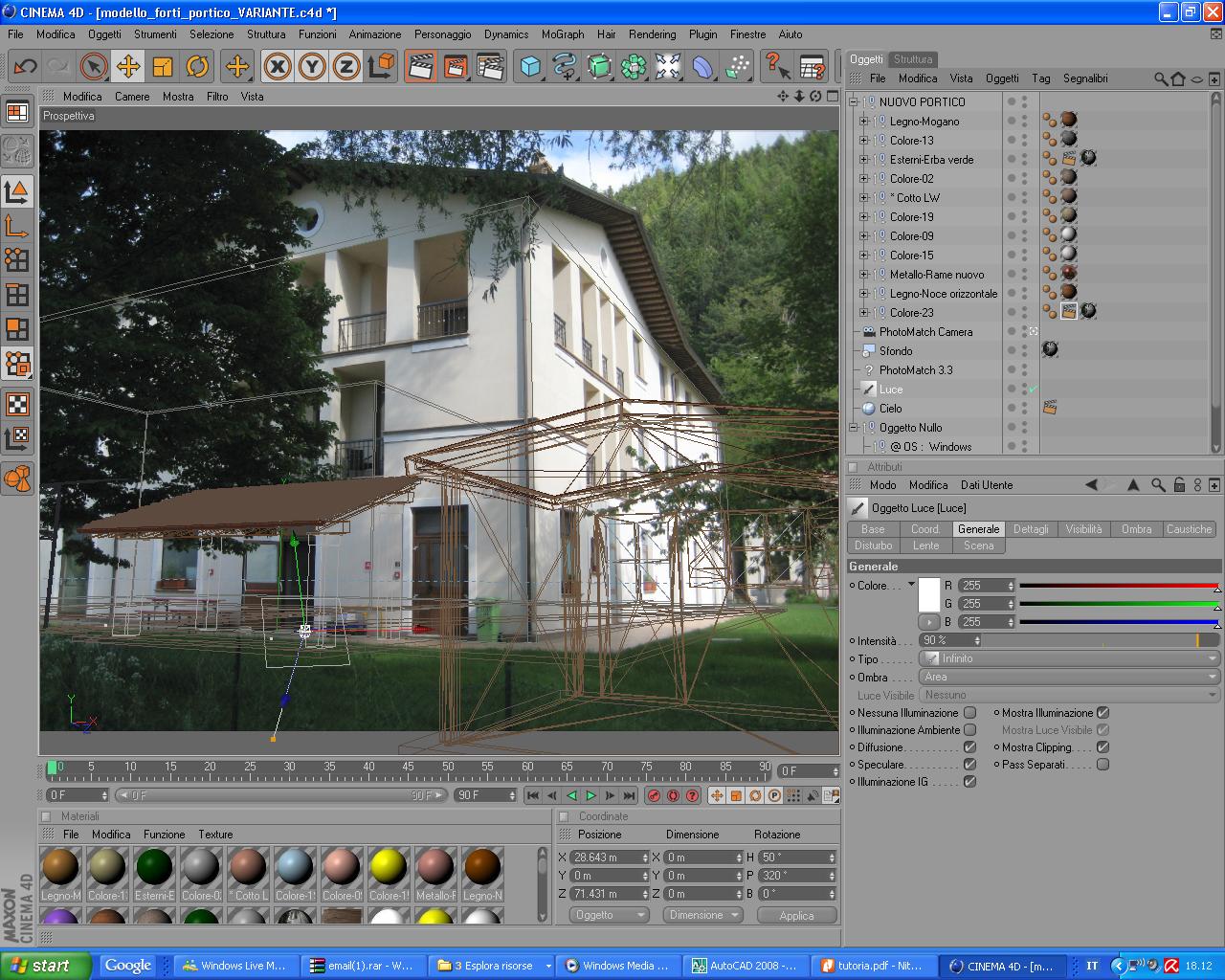Open the MoGraph menu
Image resolution: width=1225 pixels, height=980 pixels.
pyautogui.click(x=563, y=34)
